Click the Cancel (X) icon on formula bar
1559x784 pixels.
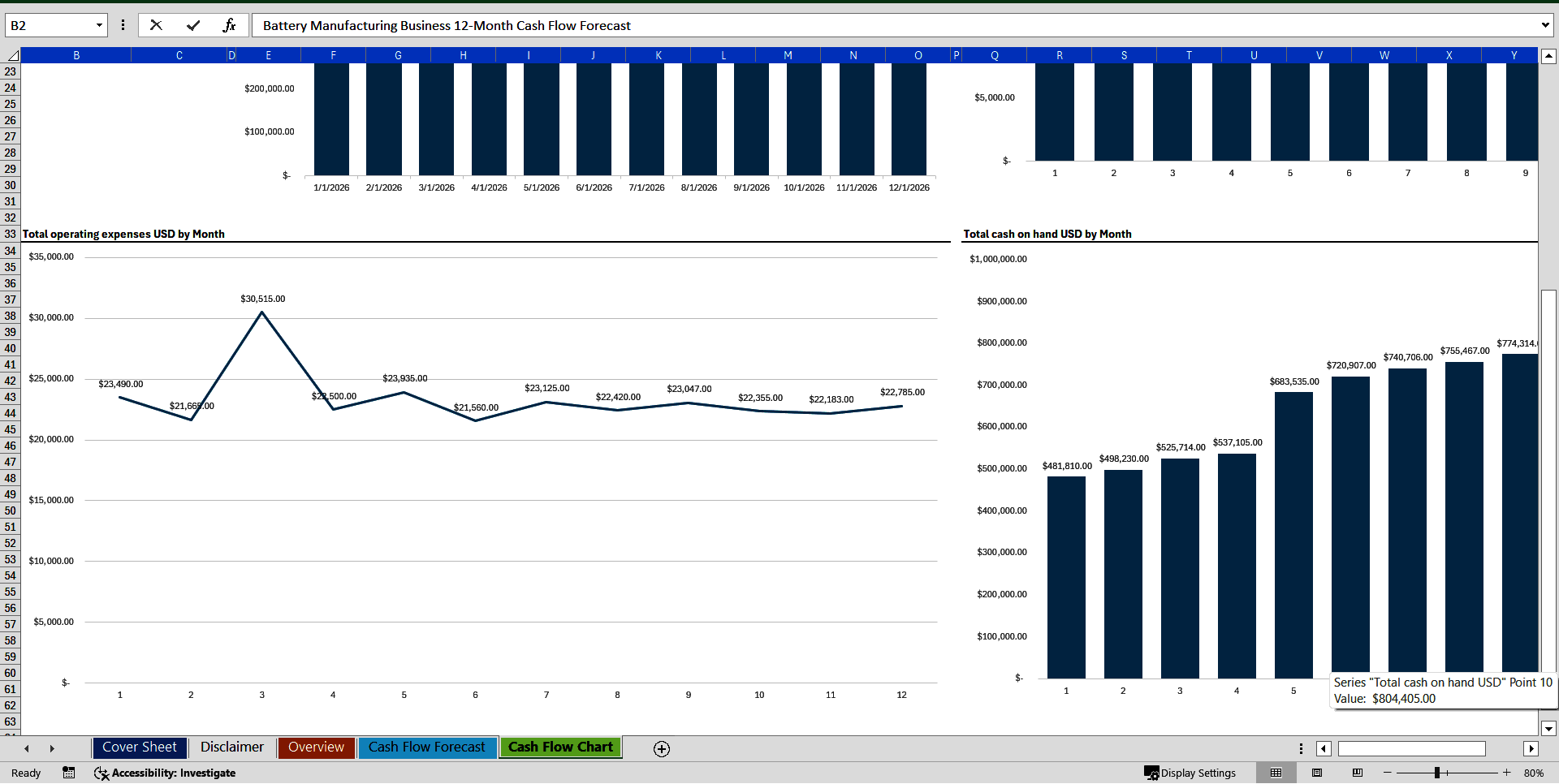156,24
